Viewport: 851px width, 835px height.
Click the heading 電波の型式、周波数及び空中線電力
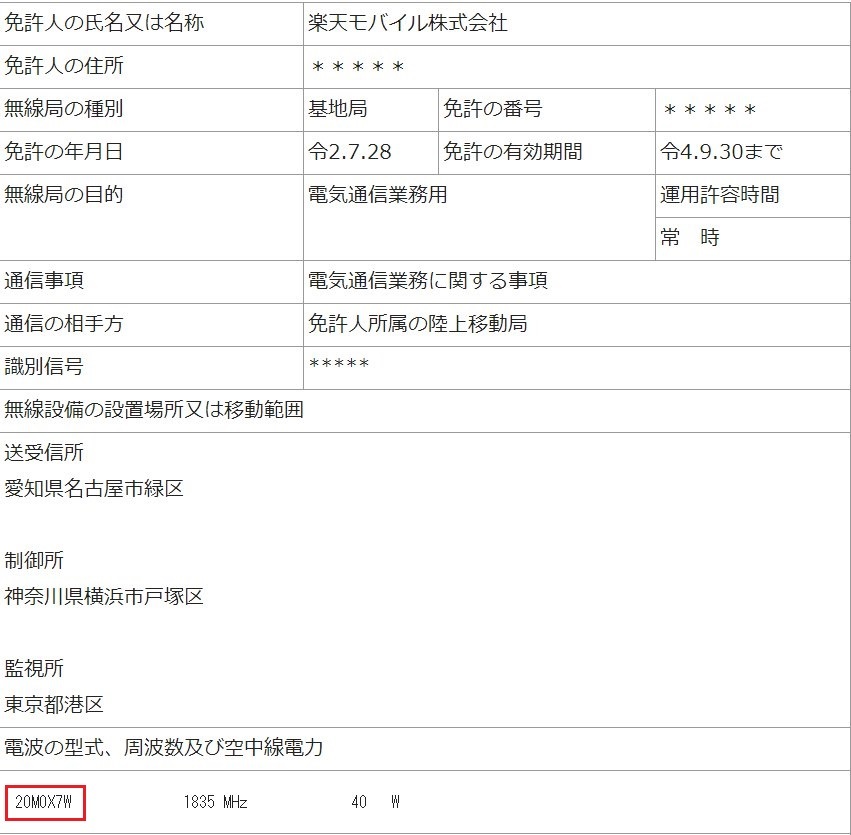point(163,748)
